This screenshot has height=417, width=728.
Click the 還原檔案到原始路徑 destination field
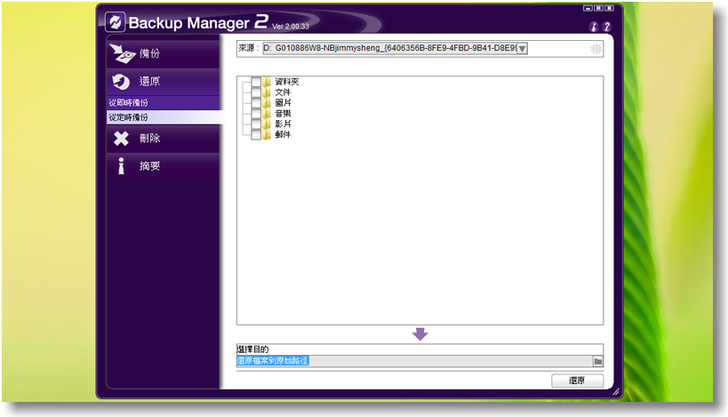click(x=414, y=361)
